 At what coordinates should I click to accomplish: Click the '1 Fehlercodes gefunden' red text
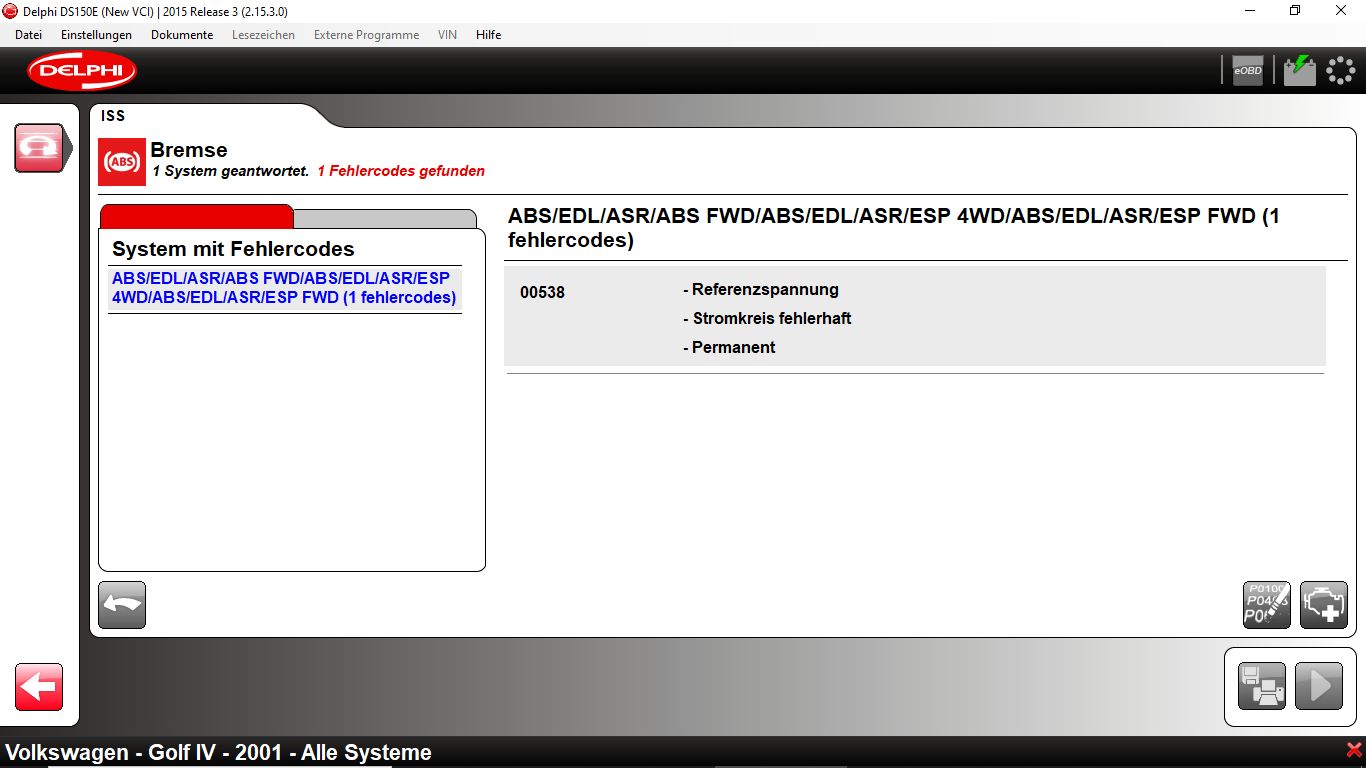click(401, 171)
